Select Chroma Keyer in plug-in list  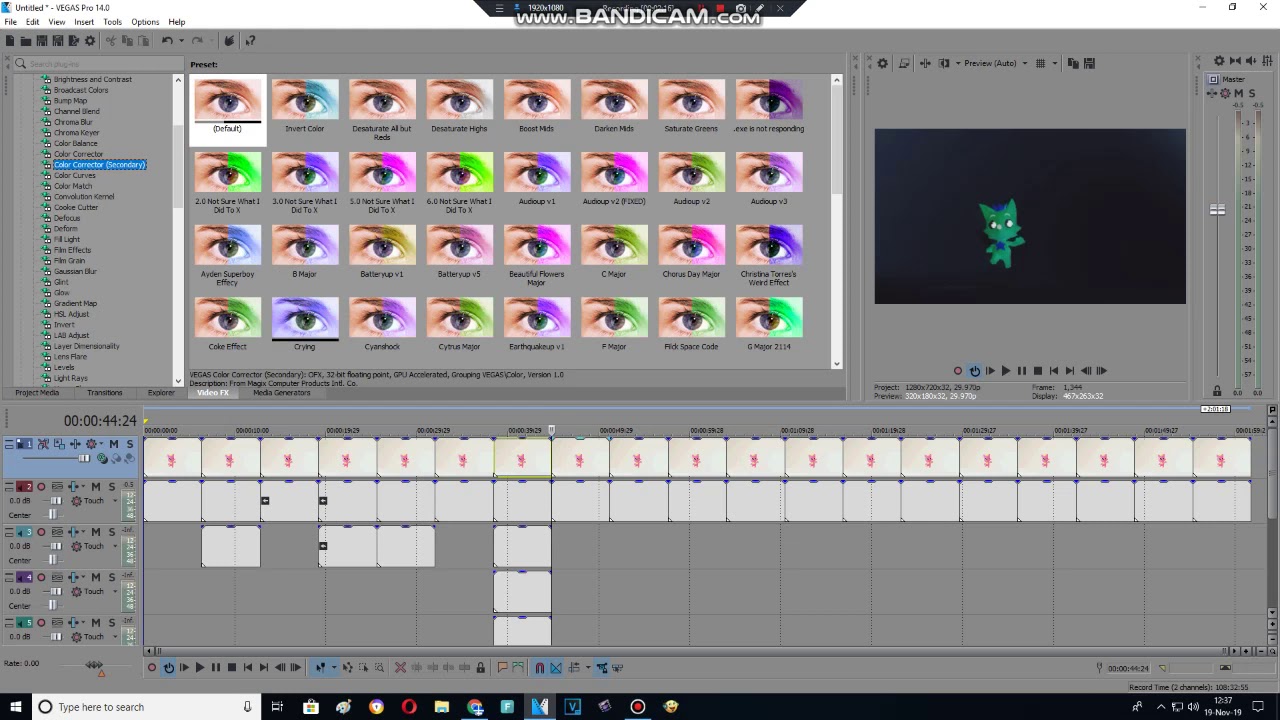coord(76,133)
